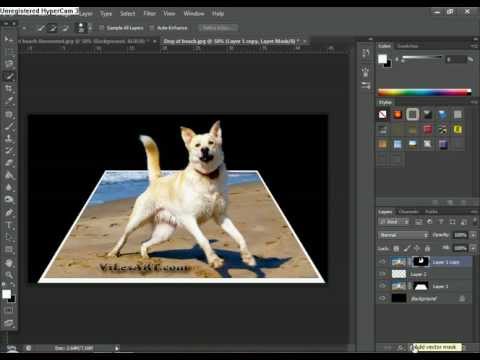Image resolution: width=480 pixels, height=360 pixels.
Task: Open the Opacity slider arrow
Action: coord(473,235)
